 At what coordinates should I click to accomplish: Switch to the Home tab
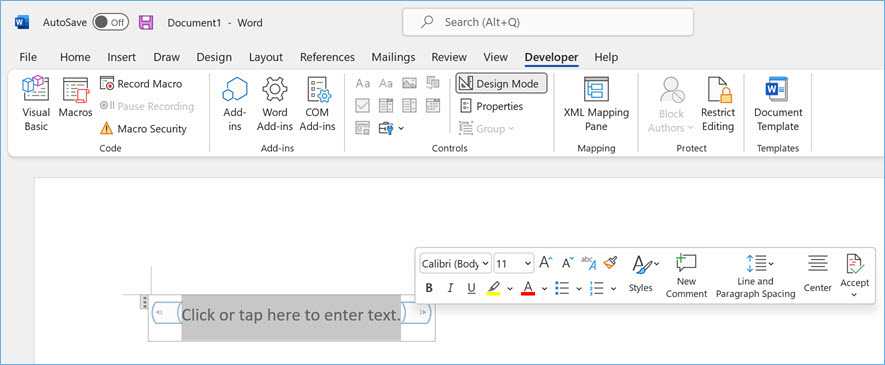(75, 57)
